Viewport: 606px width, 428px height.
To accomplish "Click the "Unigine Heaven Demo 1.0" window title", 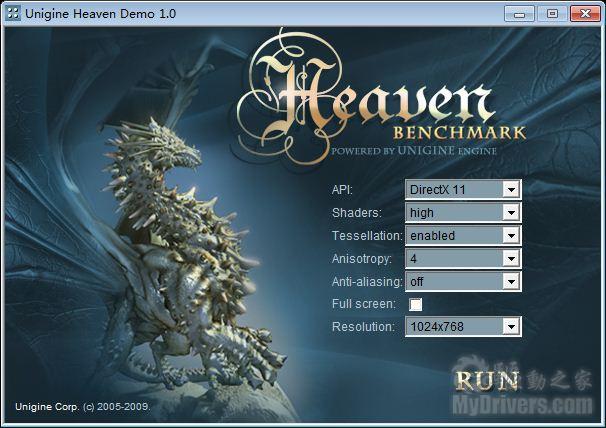I will (x=100, y=14).
